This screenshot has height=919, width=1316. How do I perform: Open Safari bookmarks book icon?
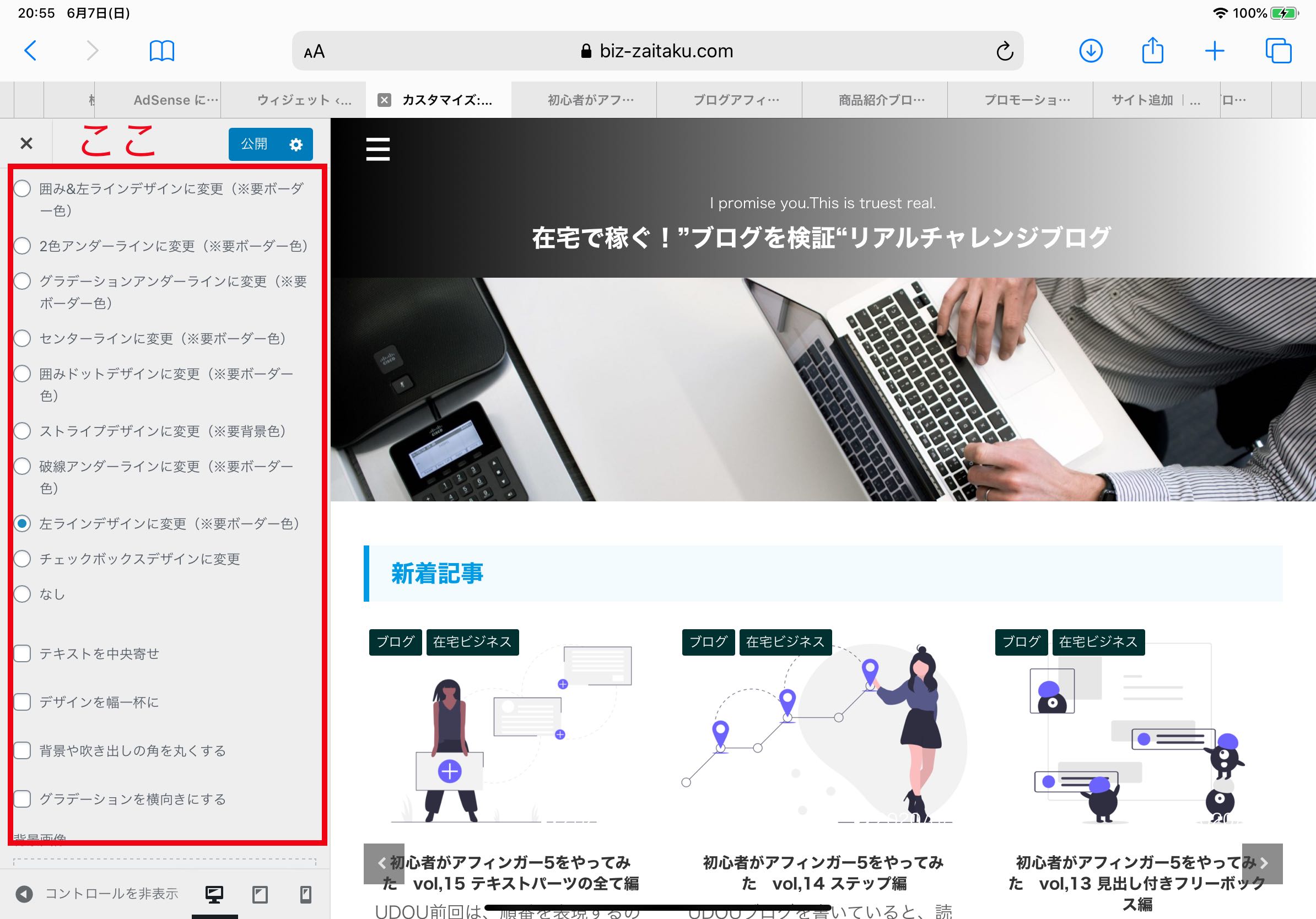coord(161,51)
